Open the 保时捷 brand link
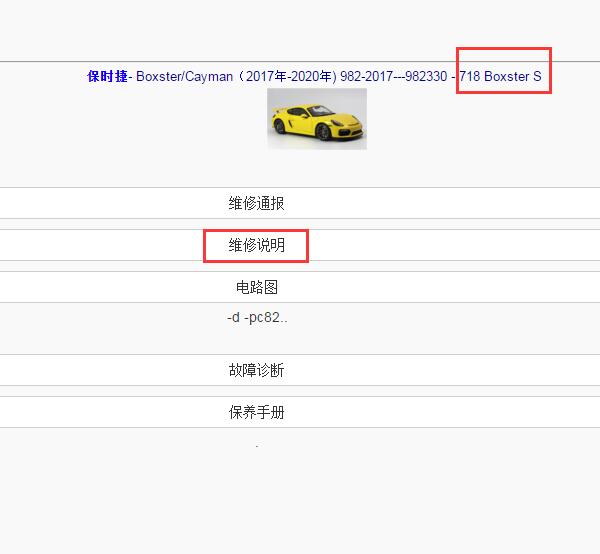Image resolution: width=600 pixels, height=554 pixels. point(107,76)
